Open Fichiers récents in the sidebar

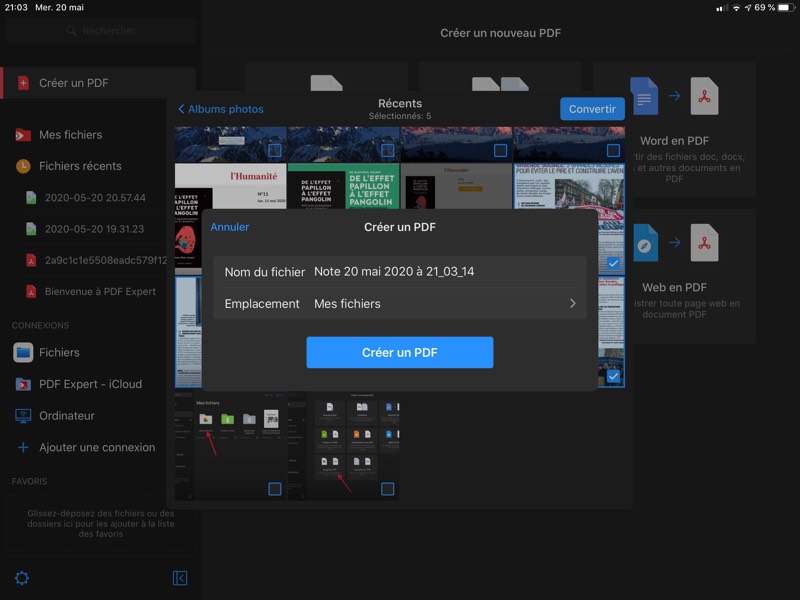tap(80, 166)
